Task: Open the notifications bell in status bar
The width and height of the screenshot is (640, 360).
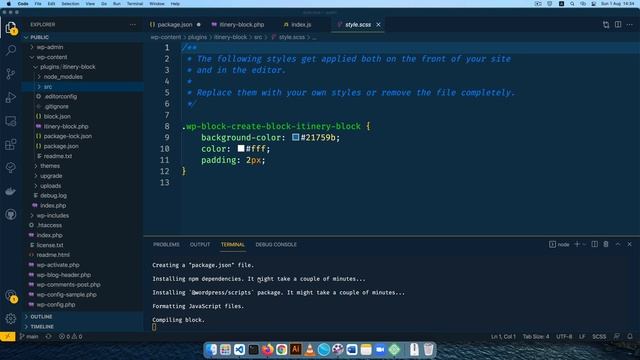Action: (630, 337)
